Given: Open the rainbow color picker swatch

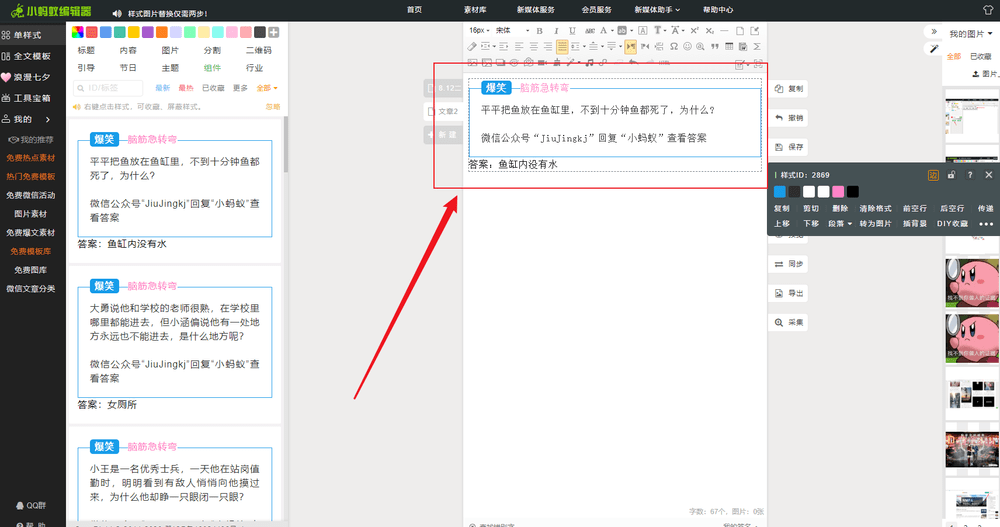Looking at the screenshot, I should pyautogui.click(x=77, y=32).
